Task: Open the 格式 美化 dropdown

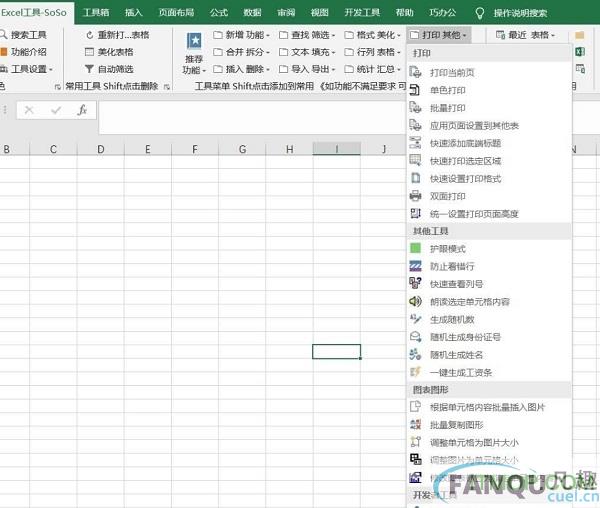Action: (x=372, y=35)
